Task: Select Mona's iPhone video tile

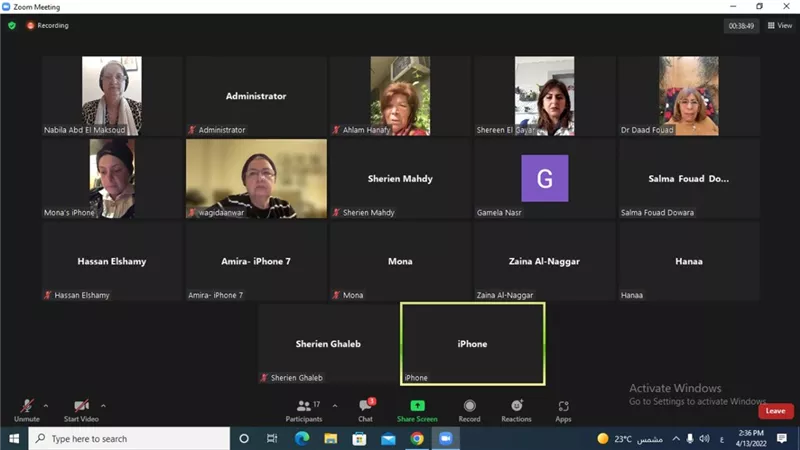Action: point(112,179)
